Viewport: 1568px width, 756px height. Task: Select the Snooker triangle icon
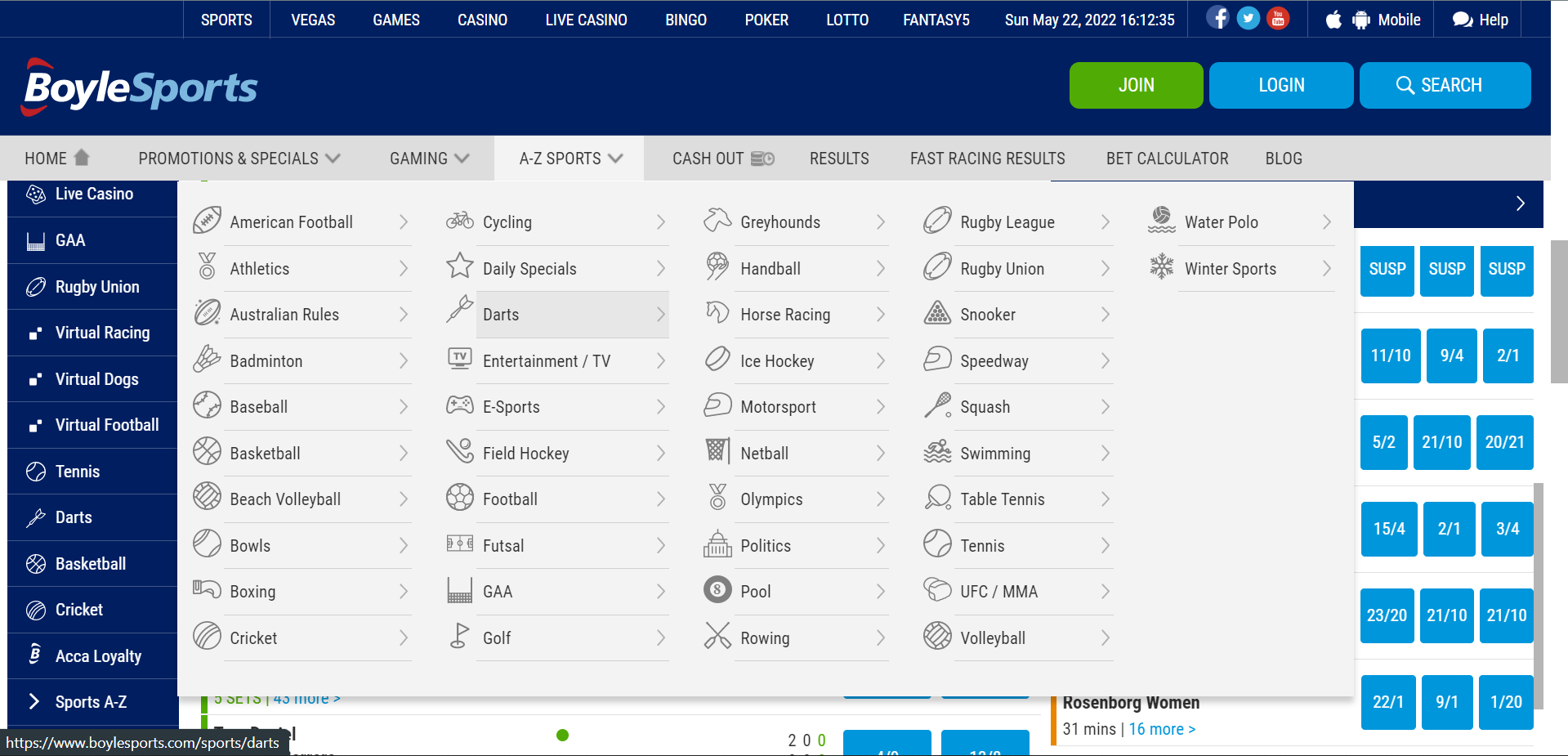point(937,314)
